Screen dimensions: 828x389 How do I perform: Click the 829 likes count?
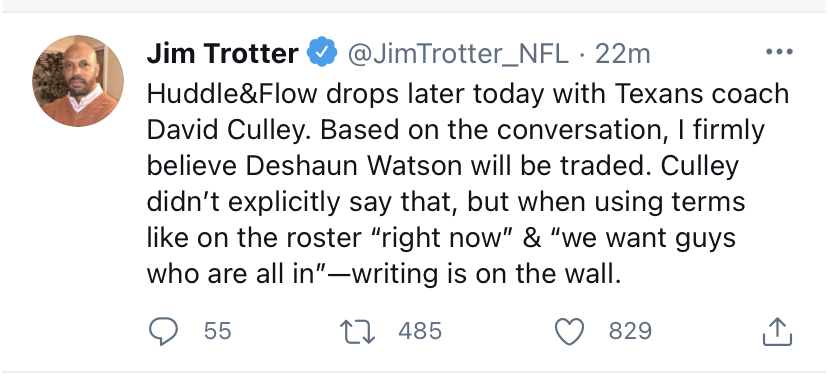[631, 331]
